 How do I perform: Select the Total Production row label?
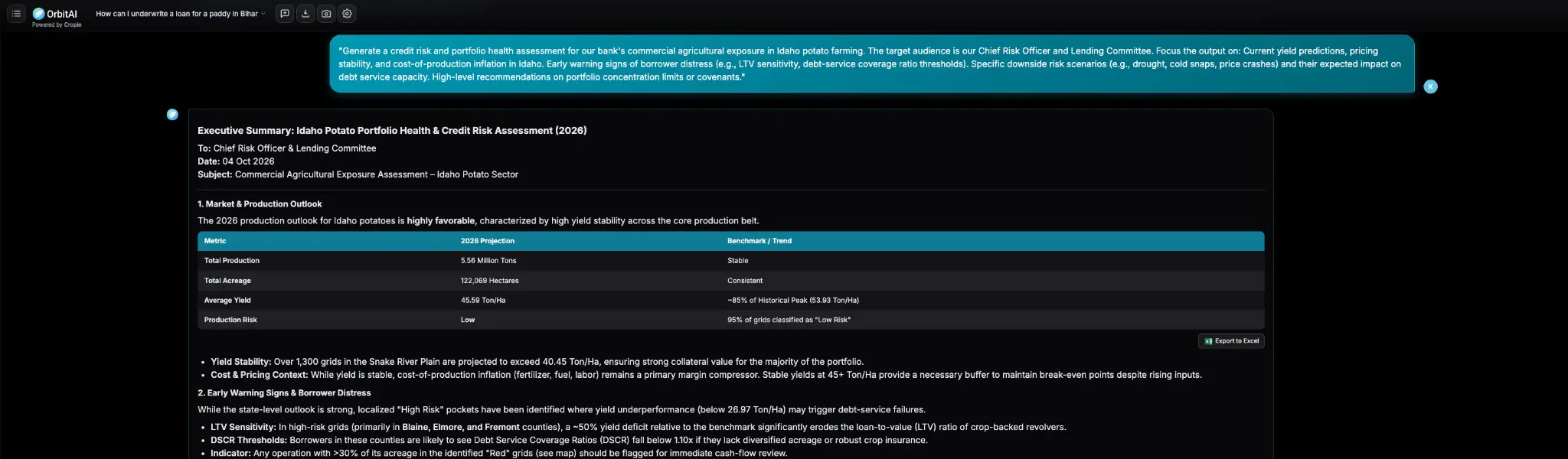pos(232,261)
